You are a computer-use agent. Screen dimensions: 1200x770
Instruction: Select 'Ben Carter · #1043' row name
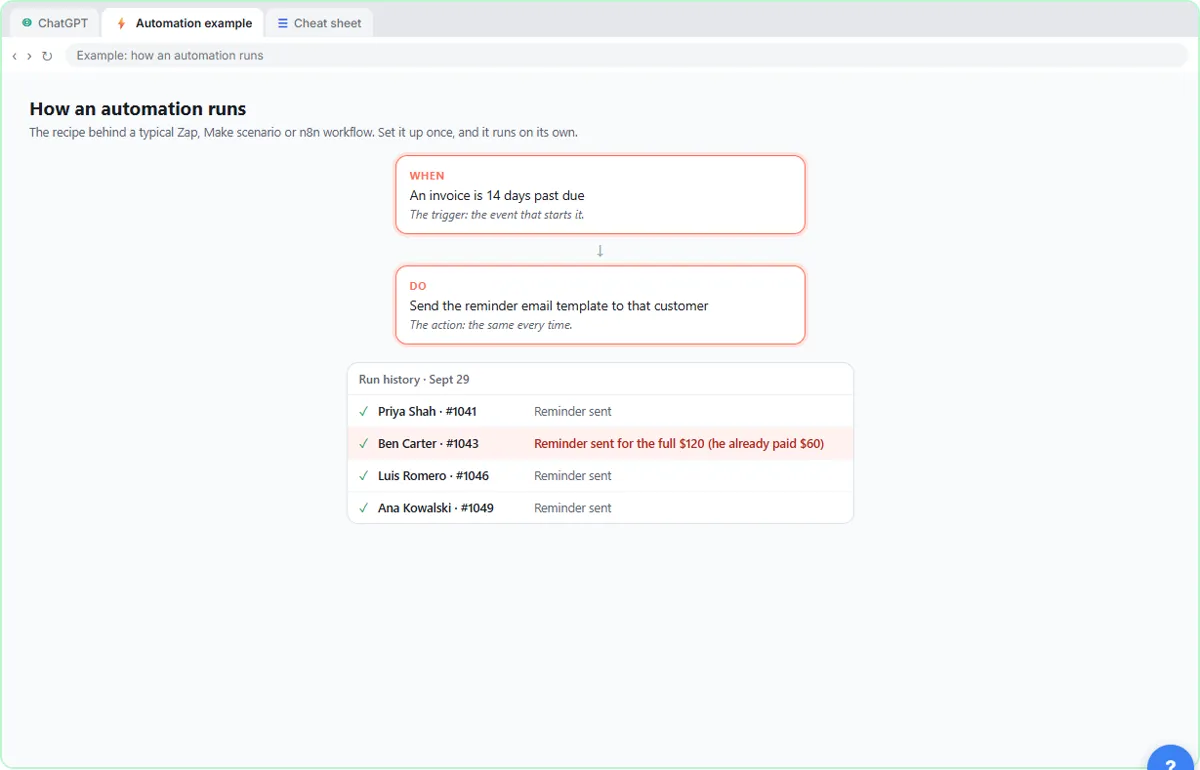[428, 443]
